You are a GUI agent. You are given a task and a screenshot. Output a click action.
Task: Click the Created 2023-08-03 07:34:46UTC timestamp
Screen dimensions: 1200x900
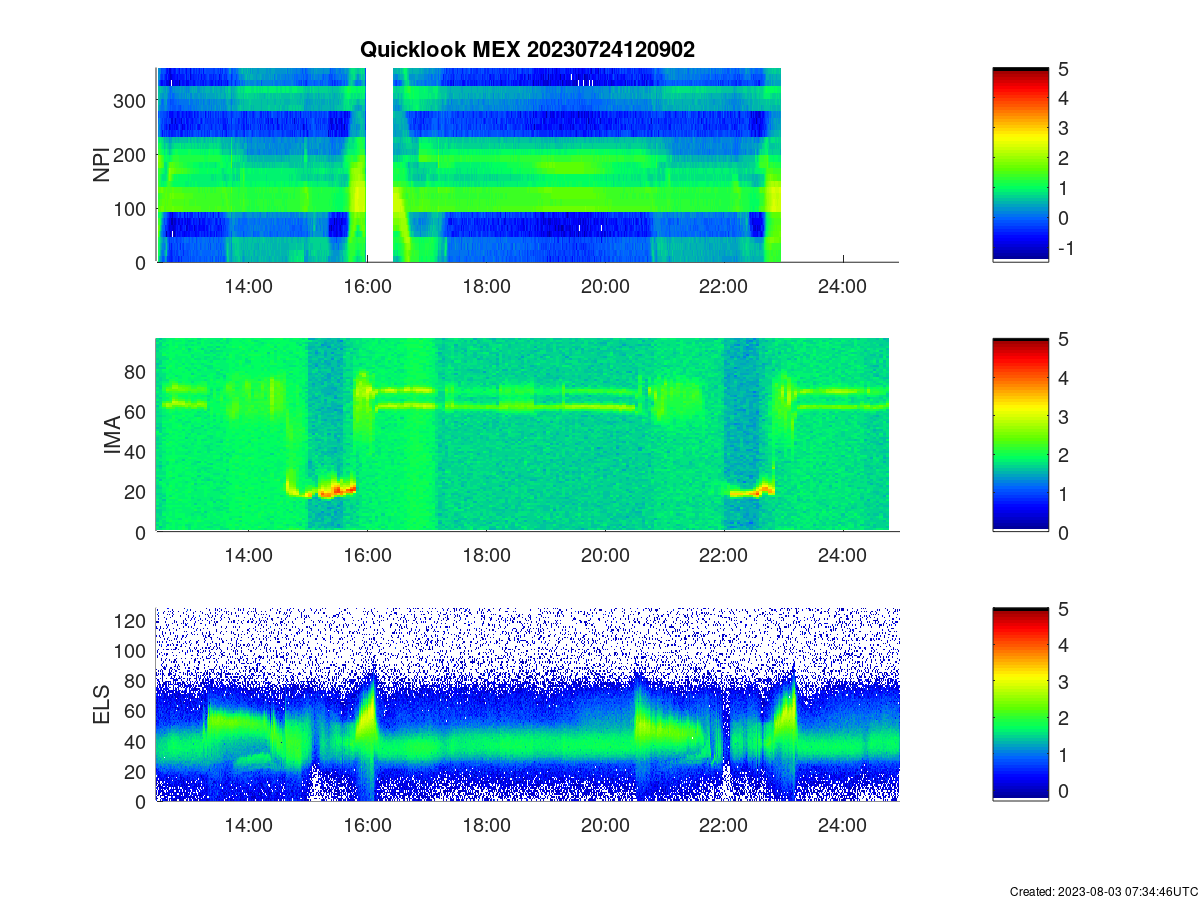[x=1103, y=891]
